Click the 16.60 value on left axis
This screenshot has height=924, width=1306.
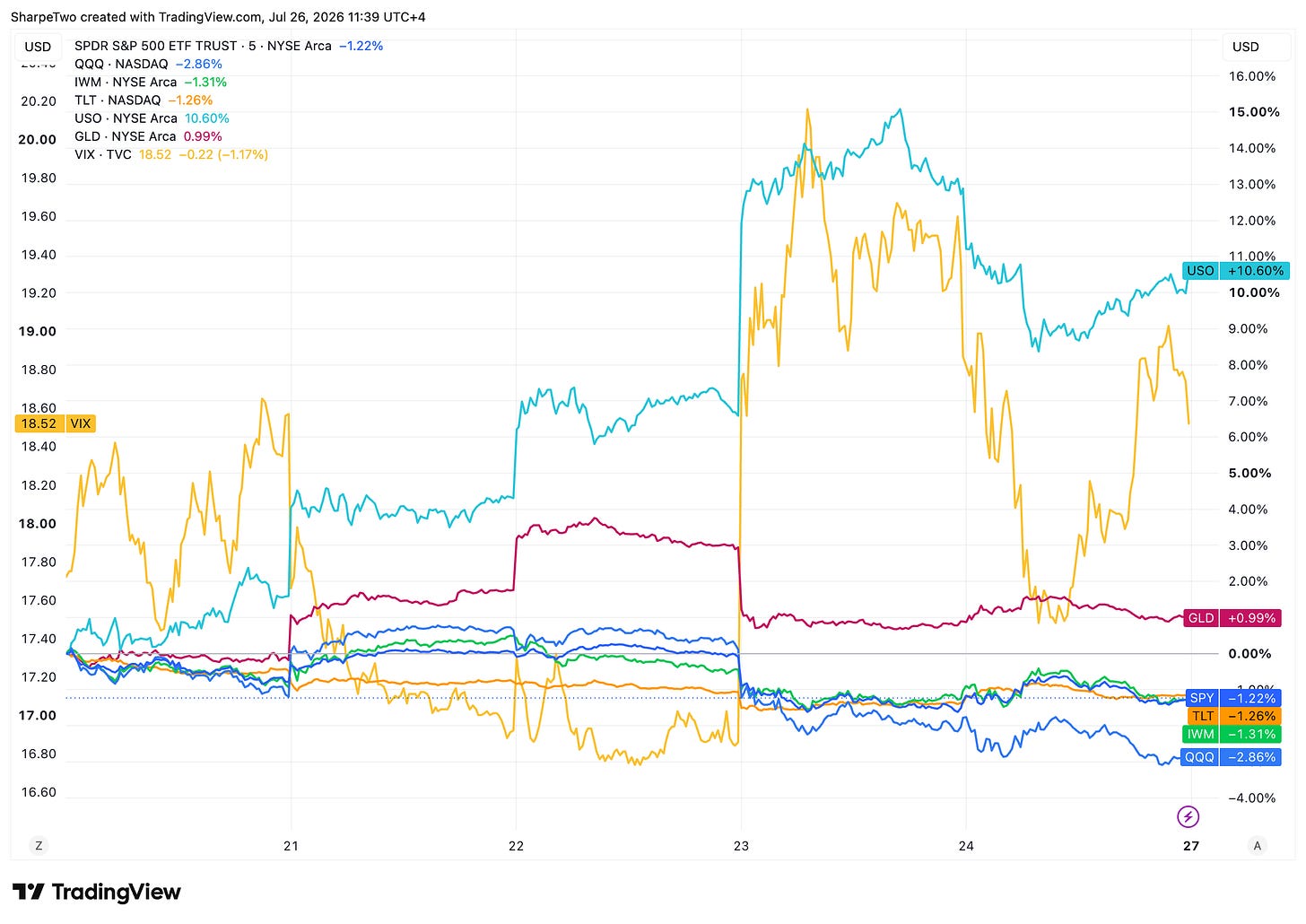point(39,792)
